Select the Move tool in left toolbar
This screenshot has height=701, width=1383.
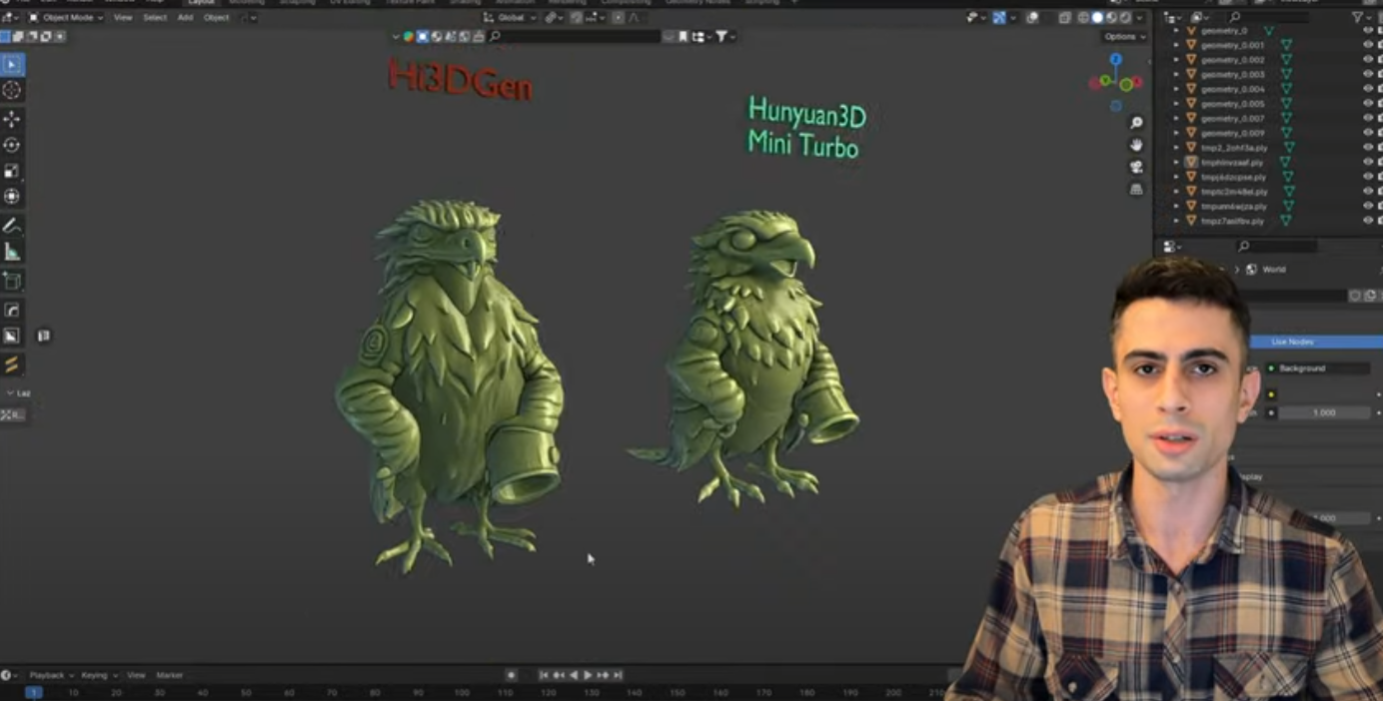(12, 119)
